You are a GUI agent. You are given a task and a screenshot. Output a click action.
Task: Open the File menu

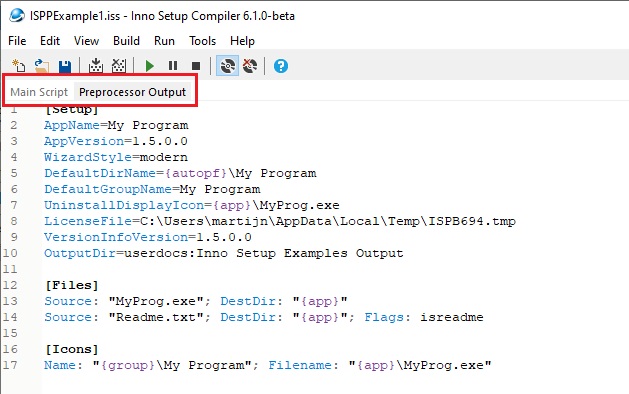[x=17, y=41]
